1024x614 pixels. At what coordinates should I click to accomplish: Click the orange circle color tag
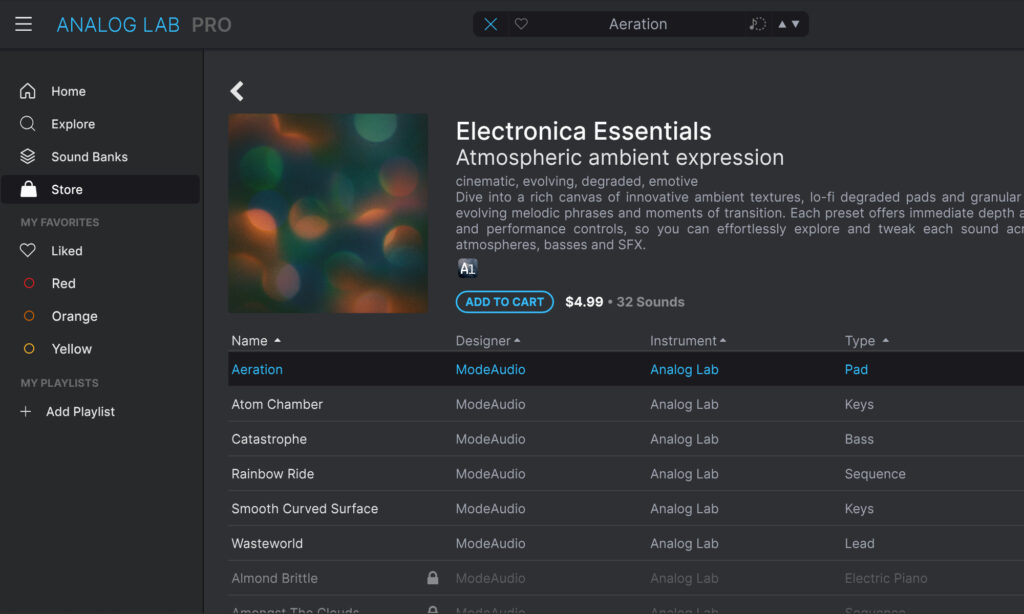tap(29, 315)
